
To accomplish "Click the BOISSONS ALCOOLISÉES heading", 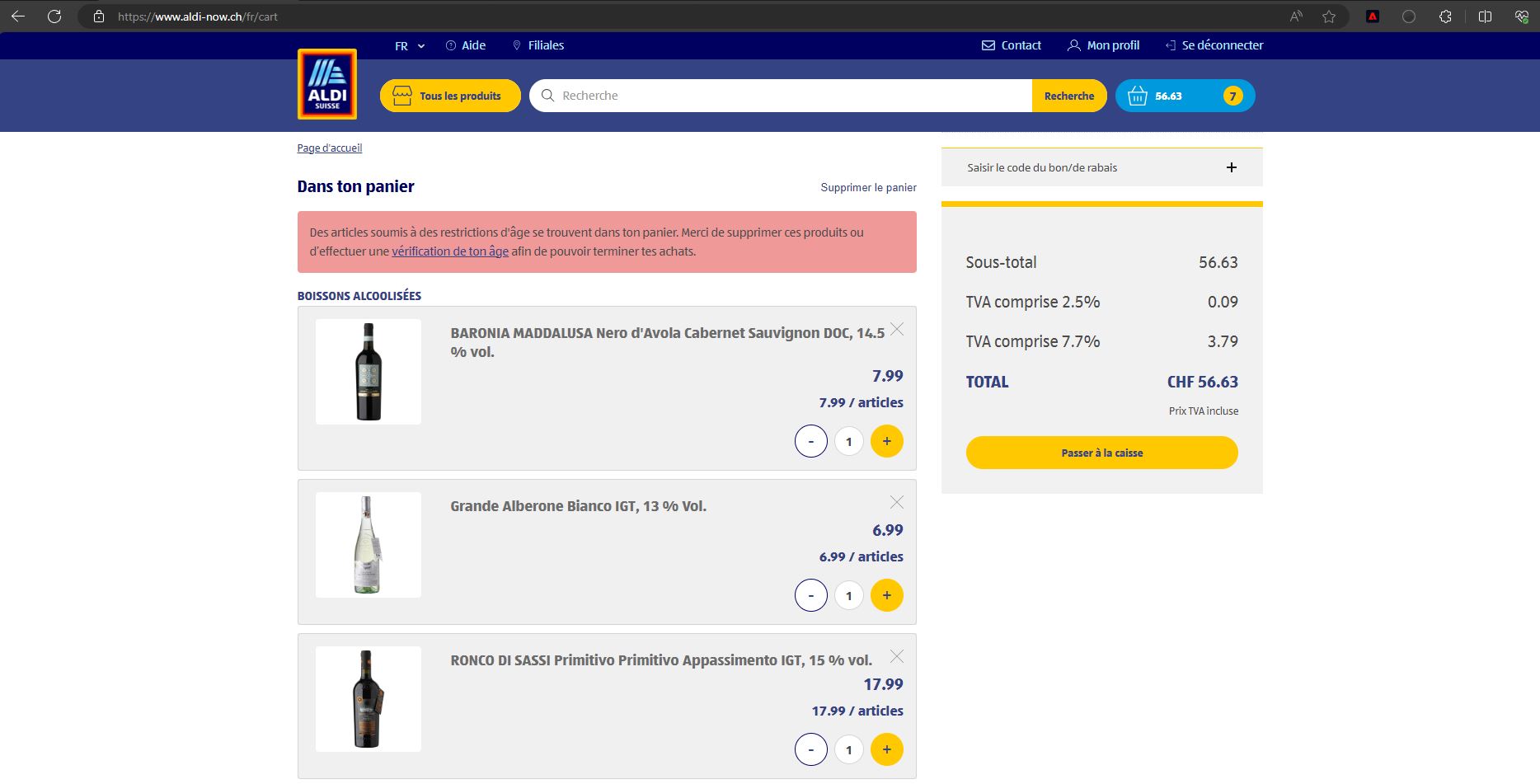I will coord(359,296).
